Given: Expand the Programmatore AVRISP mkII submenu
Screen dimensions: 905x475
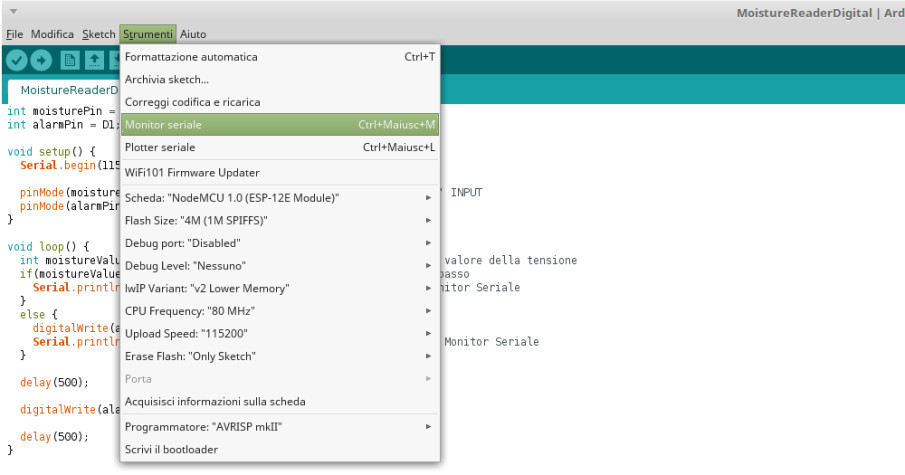Looking at the screenshot, I should [x=280, y=427].
